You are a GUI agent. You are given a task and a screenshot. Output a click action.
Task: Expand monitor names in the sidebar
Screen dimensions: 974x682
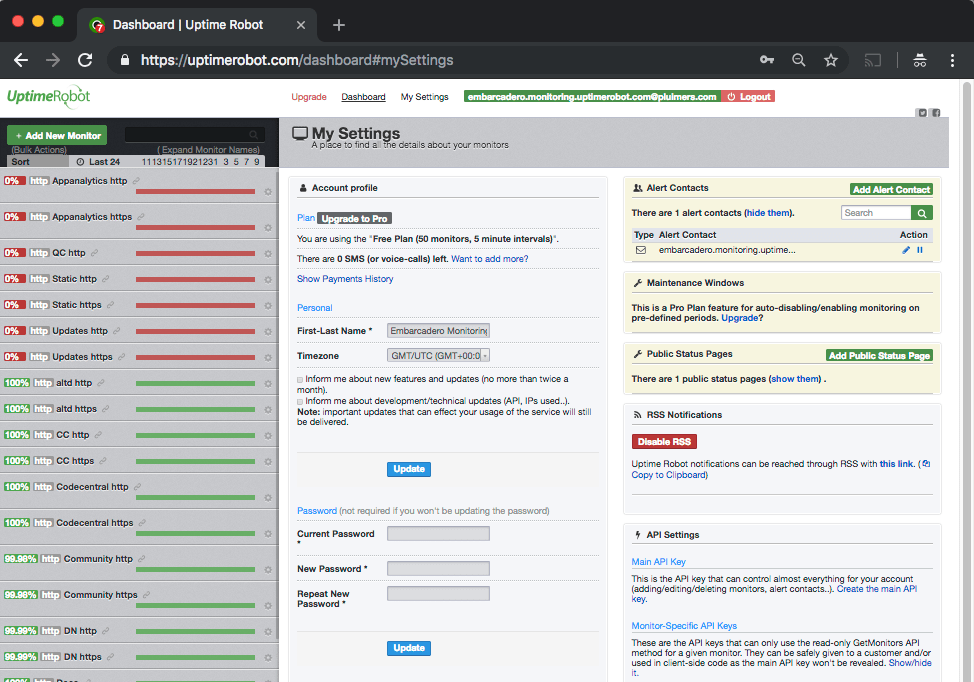pos(208,150)
